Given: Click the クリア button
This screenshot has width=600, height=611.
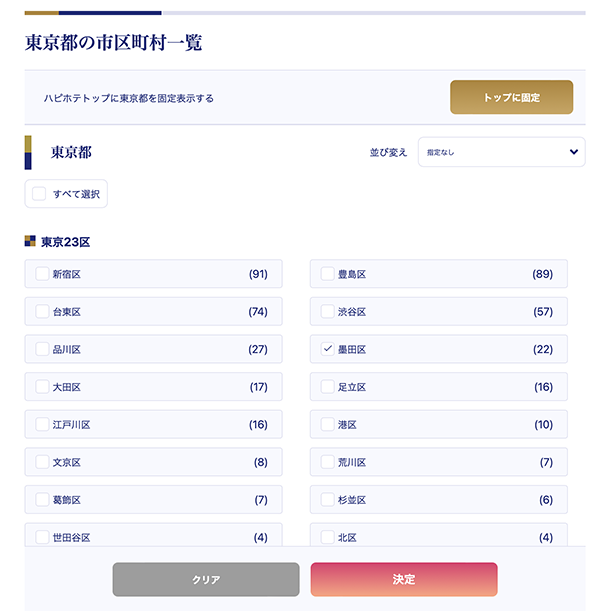Looking at the screenshot, I should [206, 579].
